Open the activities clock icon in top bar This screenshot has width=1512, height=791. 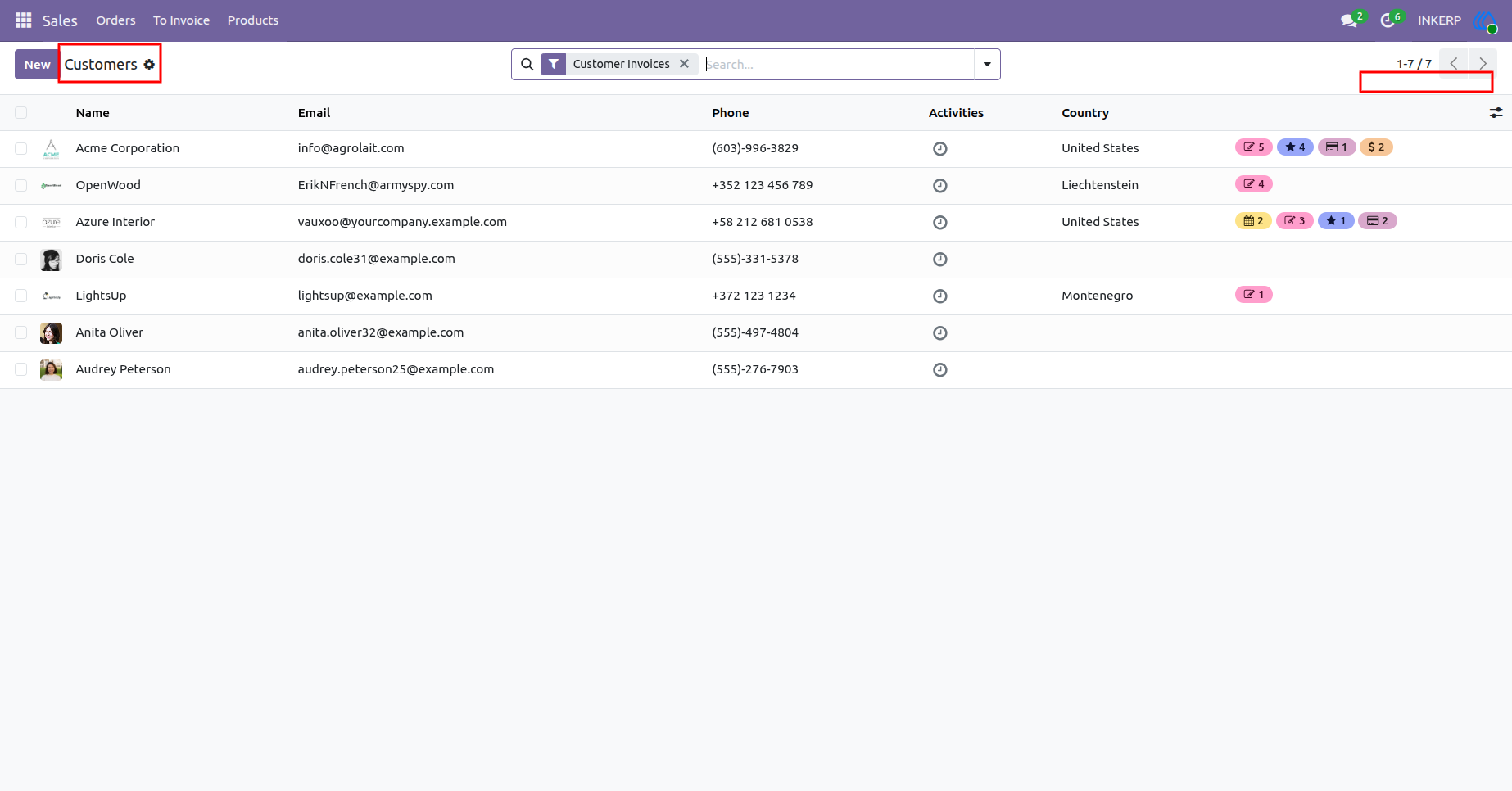1388,20
